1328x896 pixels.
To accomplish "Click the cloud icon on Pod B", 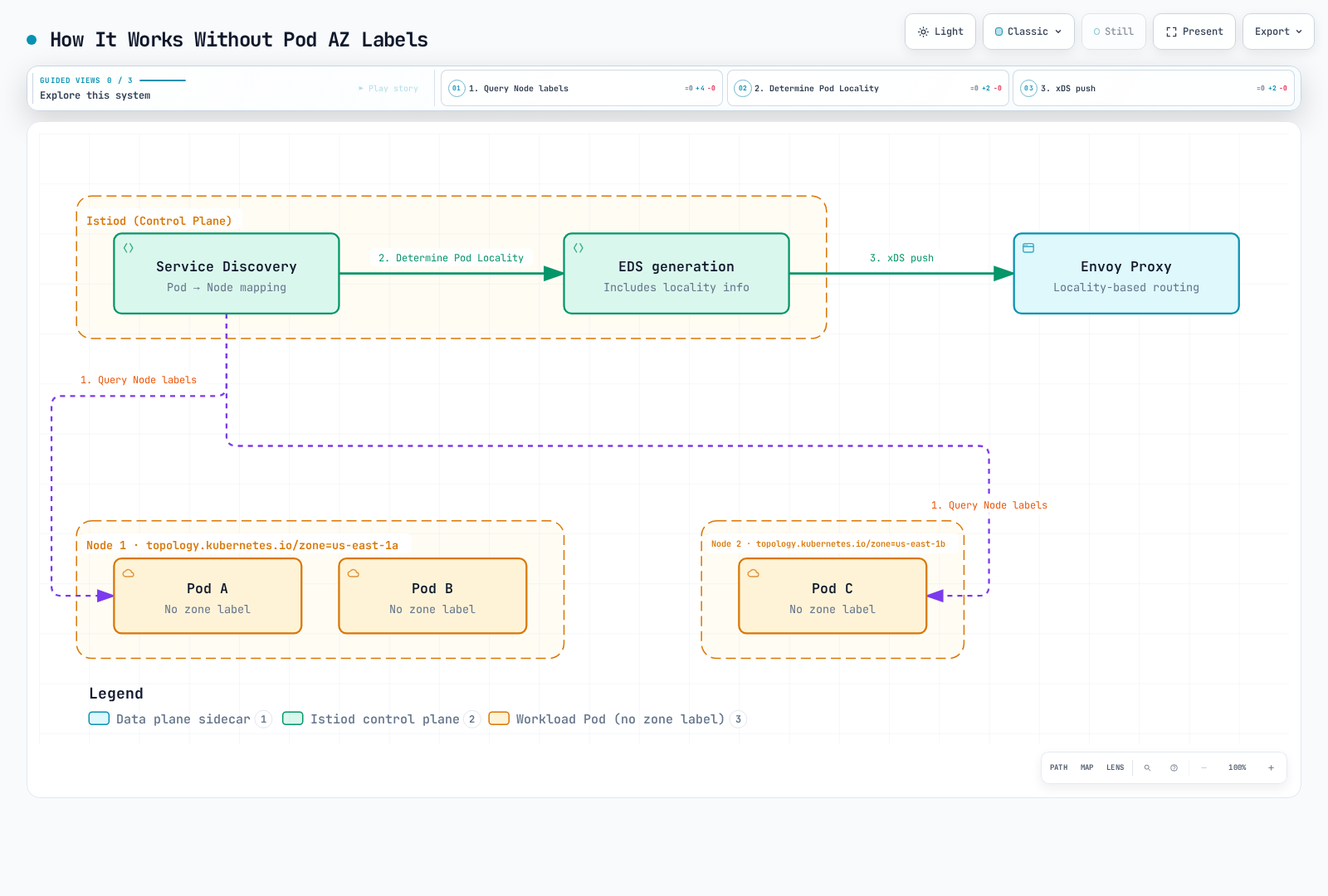I will 354,573.
